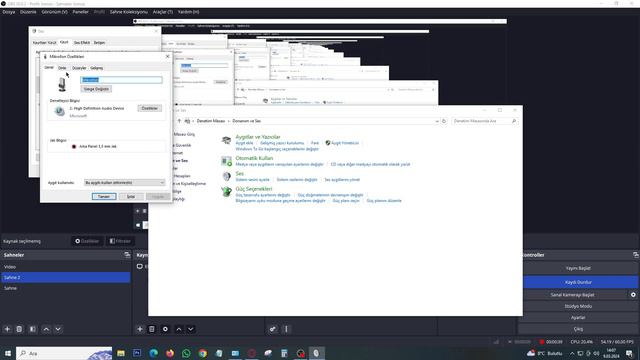Image resolution: width=640 pixels, height=360 pixels.
Task: Click Yayını Başlat in Kontroller
Action: tap(578, 268)
